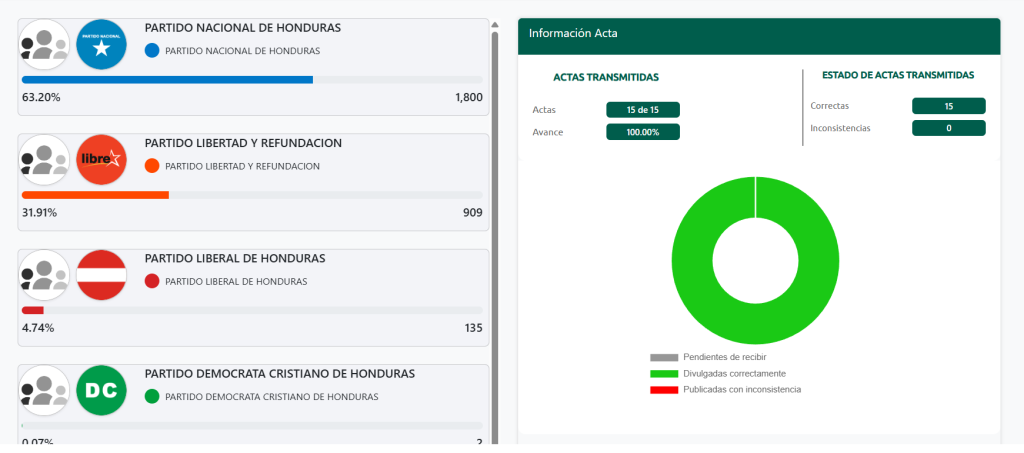Viewport: 1024px width, 453px height.
Task: Click the 'Actas' label
Action: click(544, 110)
